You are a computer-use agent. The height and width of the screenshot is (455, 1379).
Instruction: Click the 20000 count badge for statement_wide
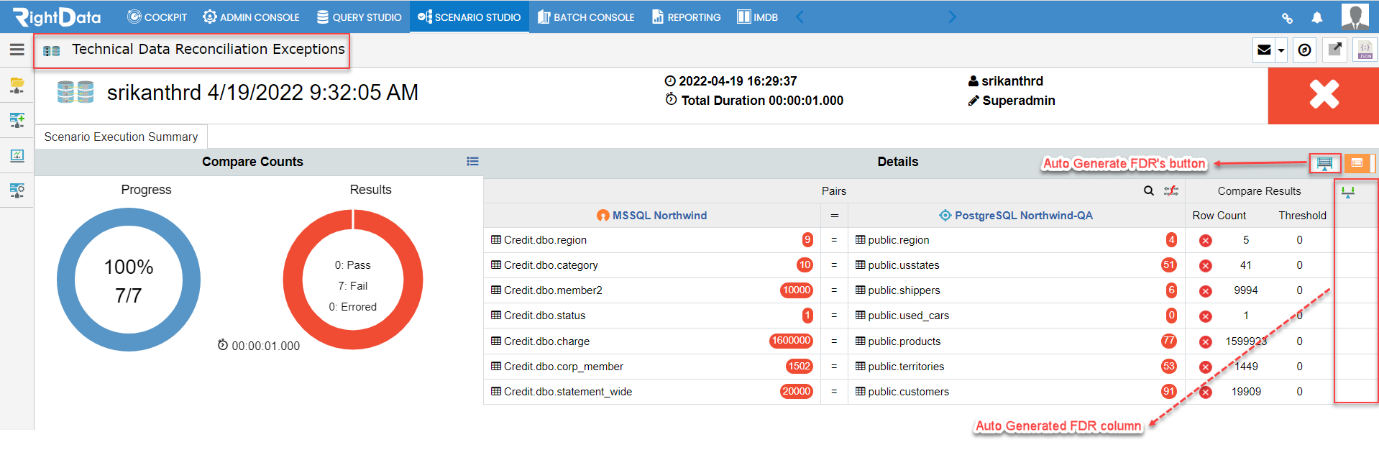click(x=796, y=392)
